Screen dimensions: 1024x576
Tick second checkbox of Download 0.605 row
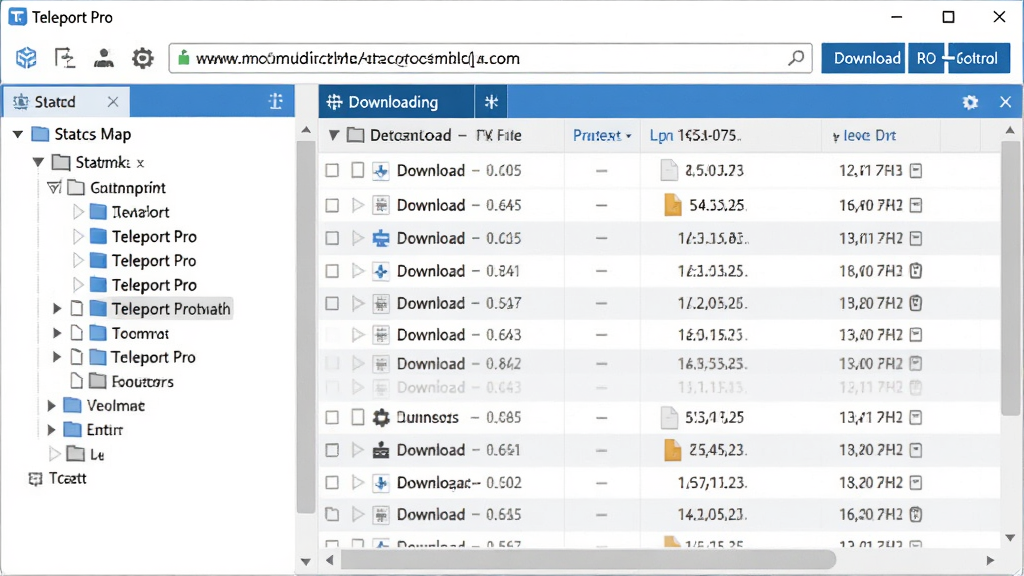(357, 170)
